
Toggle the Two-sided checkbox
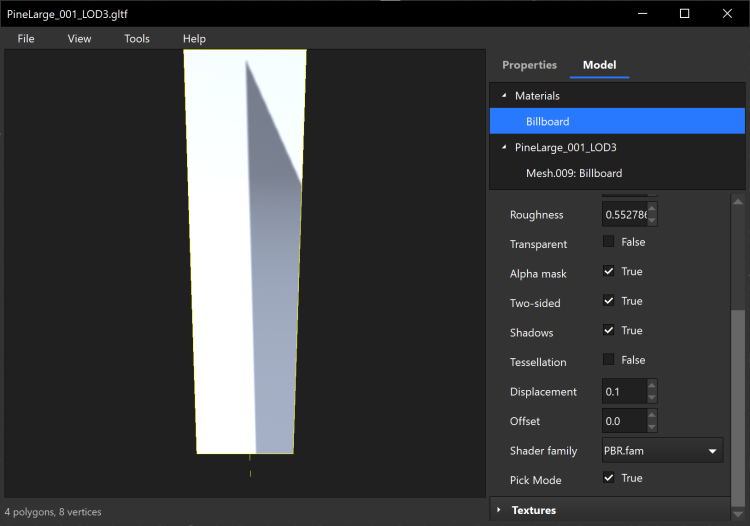(x=609, y=301)
